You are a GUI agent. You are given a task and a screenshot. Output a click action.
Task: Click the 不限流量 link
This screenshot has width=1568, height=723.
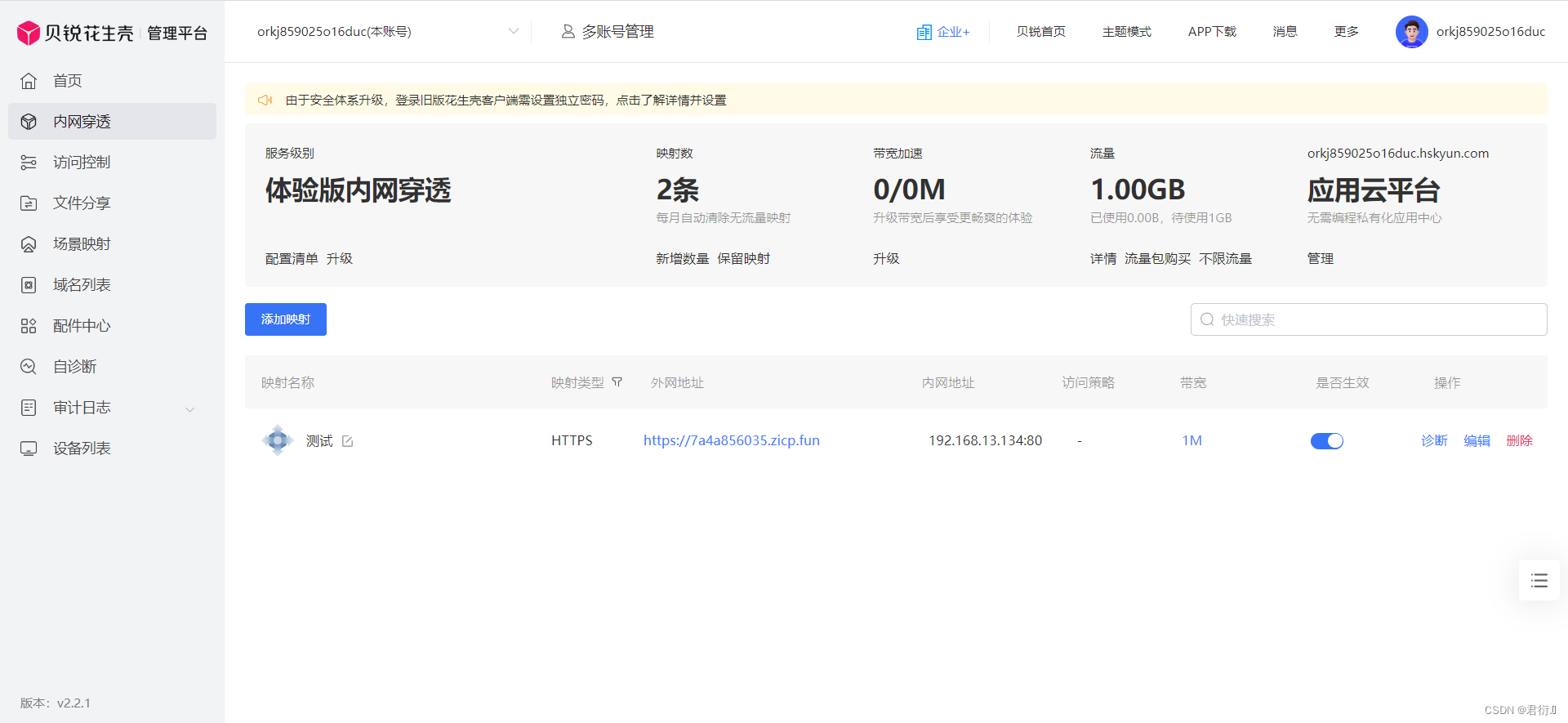coord(1225,259)
